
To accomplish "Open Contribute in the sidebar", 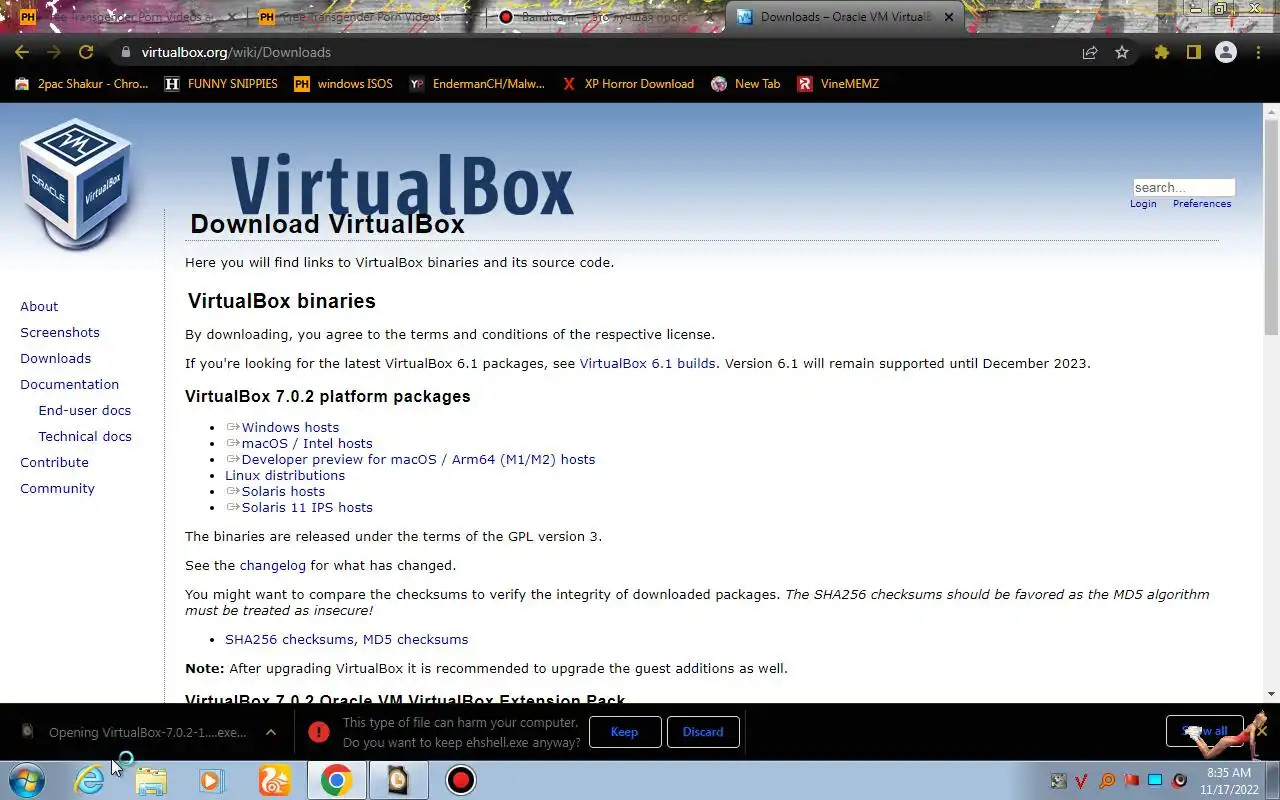I will [54, 462].
